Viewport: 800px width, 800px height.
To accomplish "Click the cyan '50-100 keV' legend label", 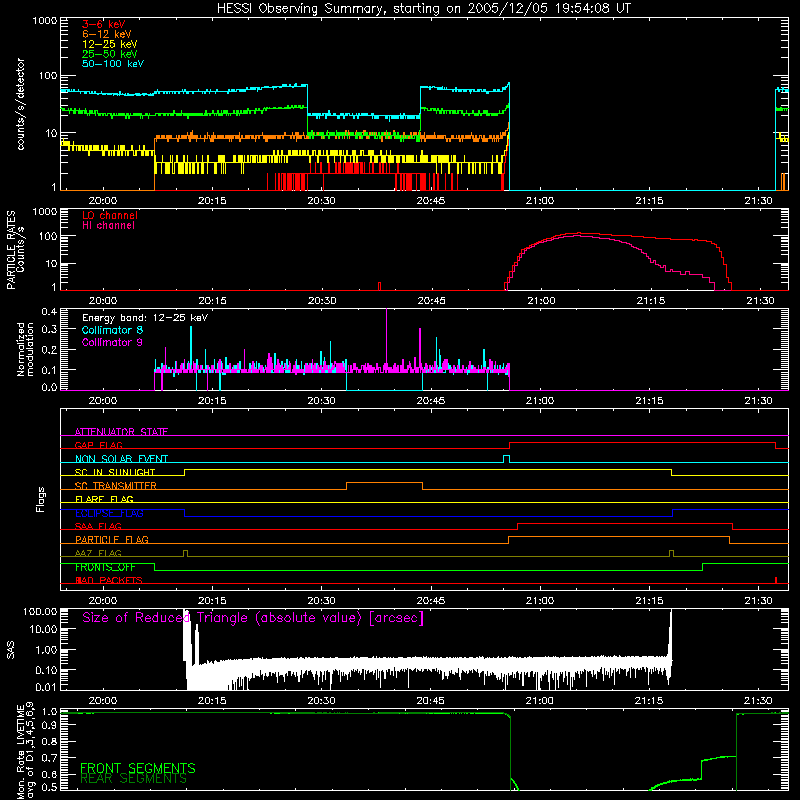I will (x=113, y=63).
